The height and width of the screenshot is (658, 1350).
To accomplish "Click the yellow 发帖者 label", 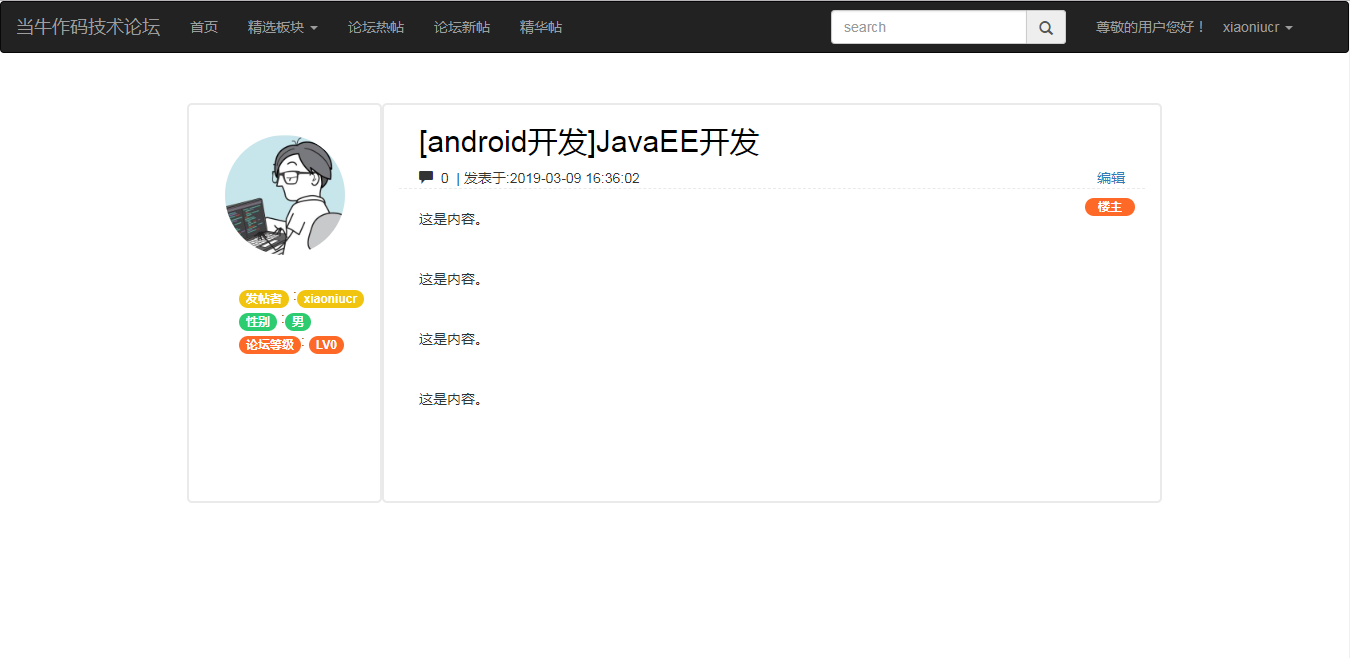I will 264,299.
